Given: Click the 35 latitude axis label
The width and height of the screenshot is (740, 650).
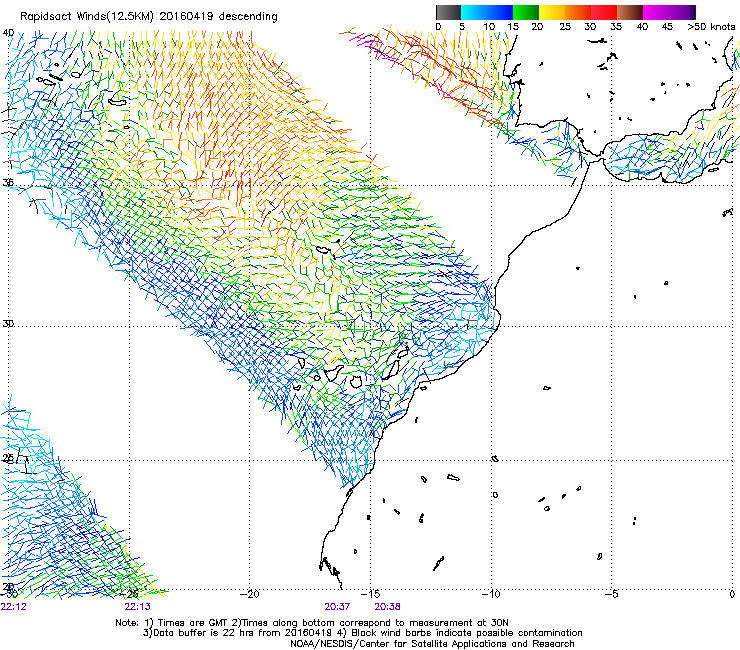Looking at the screenshot, I should click(8, 182).
